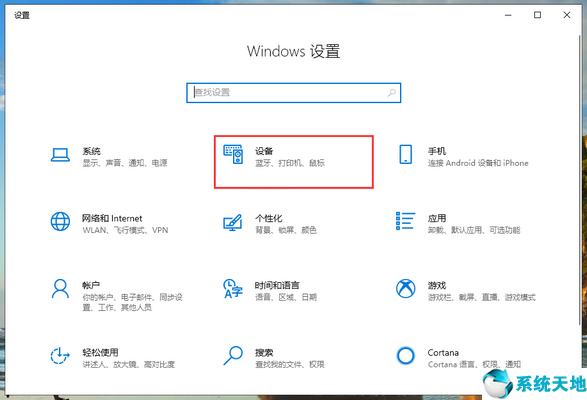Open the 网络和 Internet title text

click(x=112, y=218)
